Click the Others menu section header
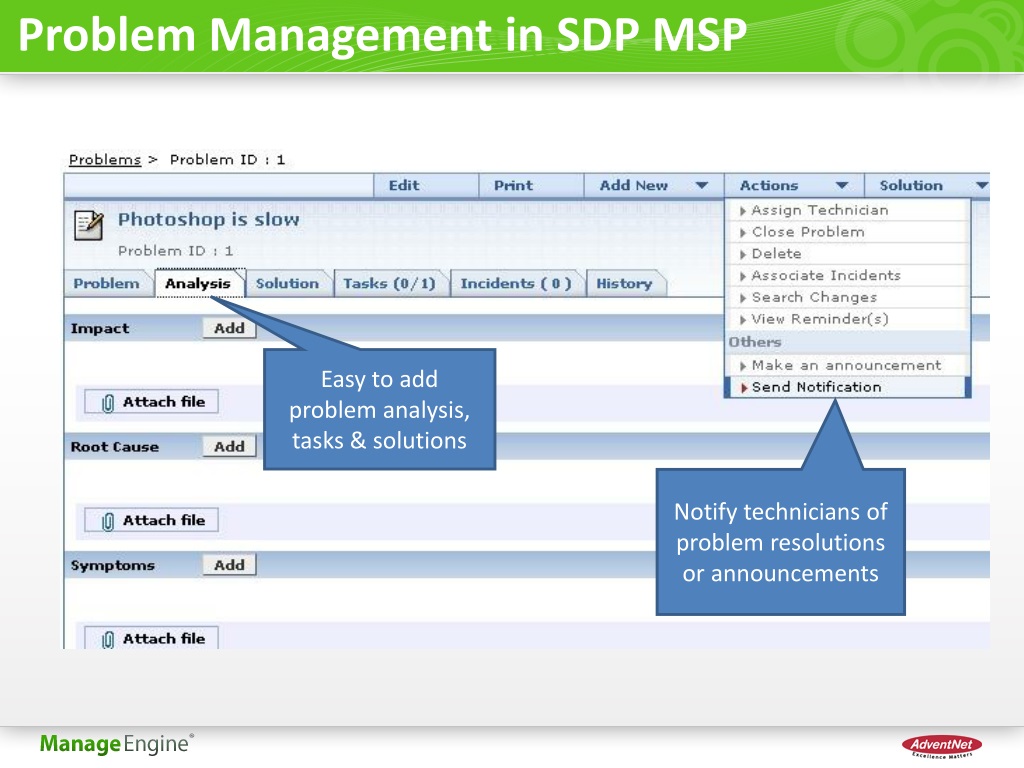Image resolution: width=1024 pixels, height=768 pixels. click(756, 342)
